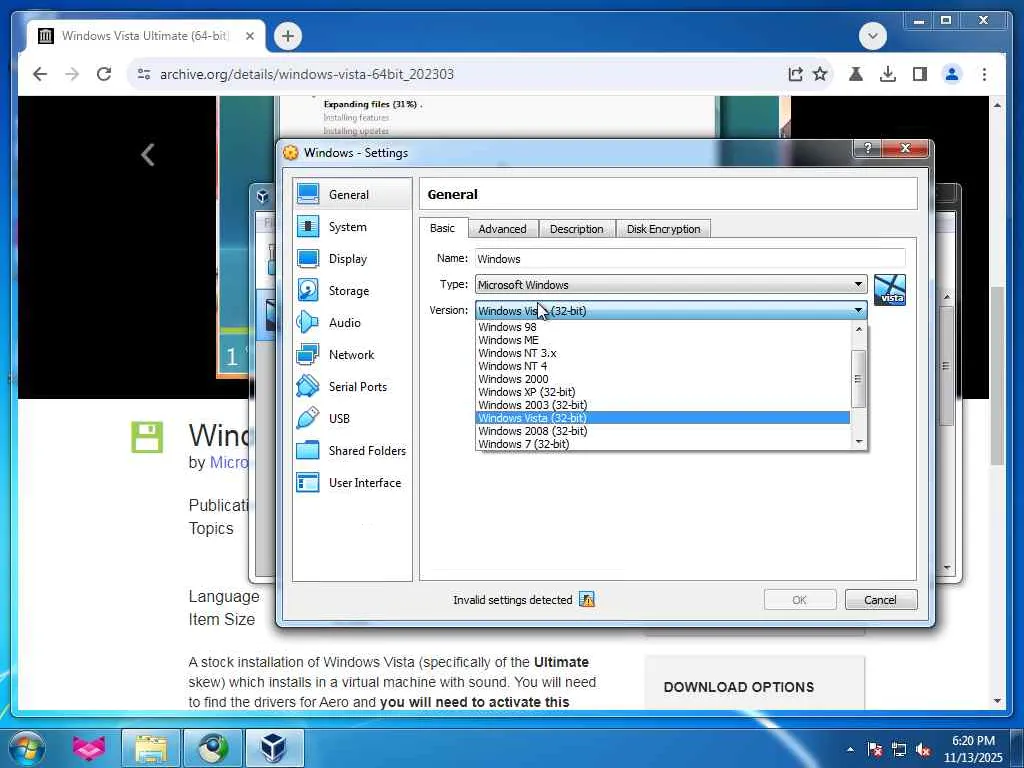Select Windows 98 from version list
Viewport: 1024px width, 768px height.
663,327
